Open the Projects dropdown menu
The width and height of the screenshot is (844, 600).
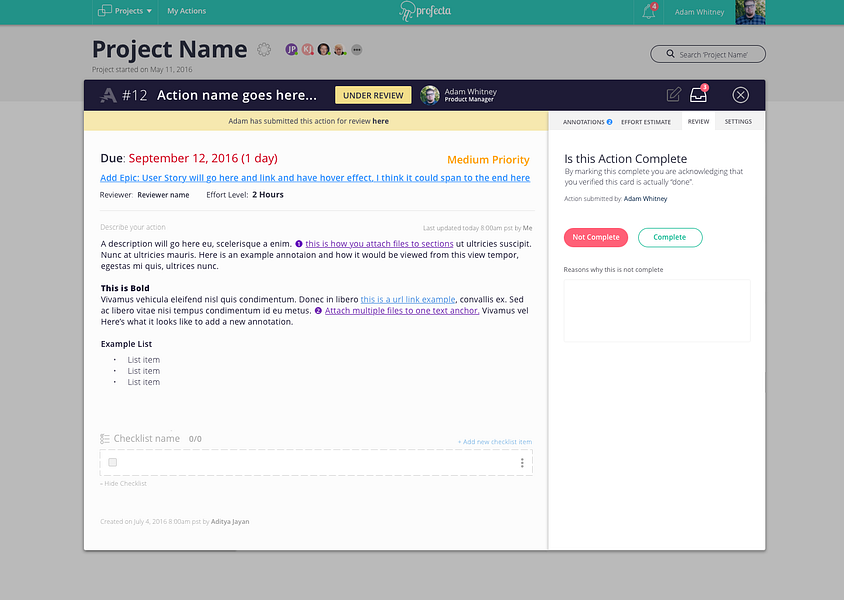click(x=125, y=11)
